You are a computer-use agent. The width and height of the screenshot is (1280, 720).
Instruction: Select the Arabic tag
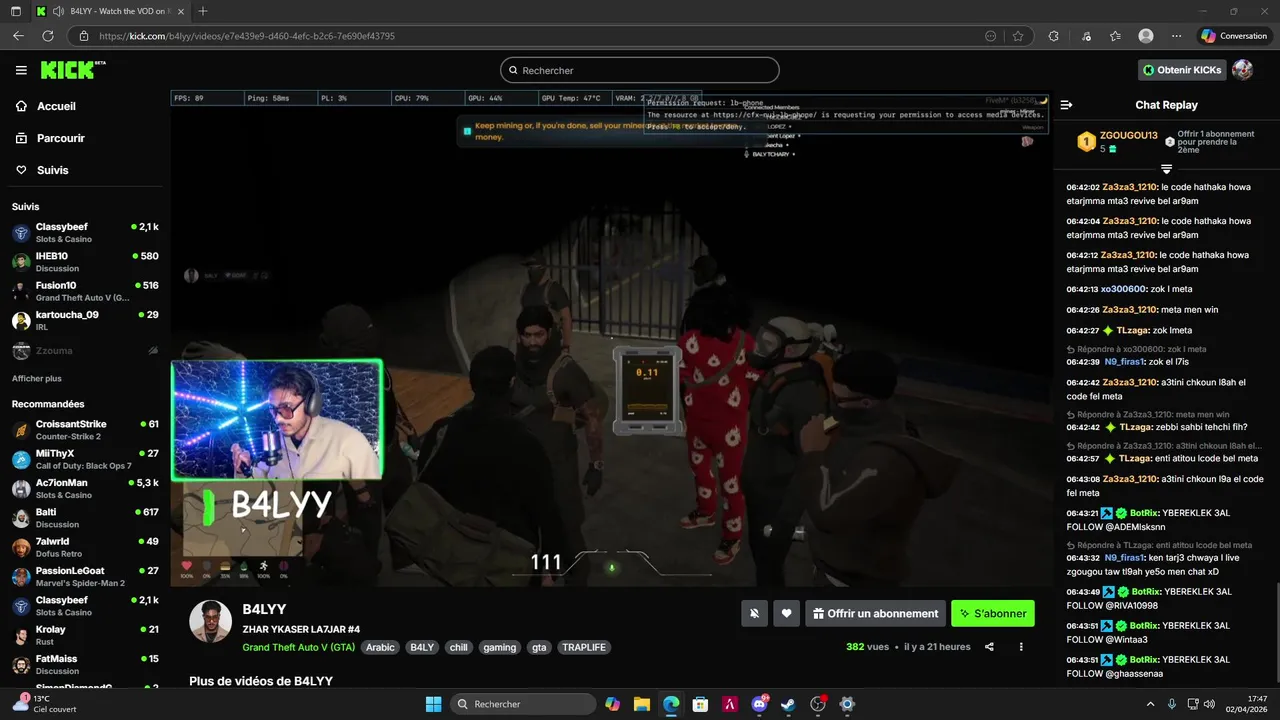point(380,647)
